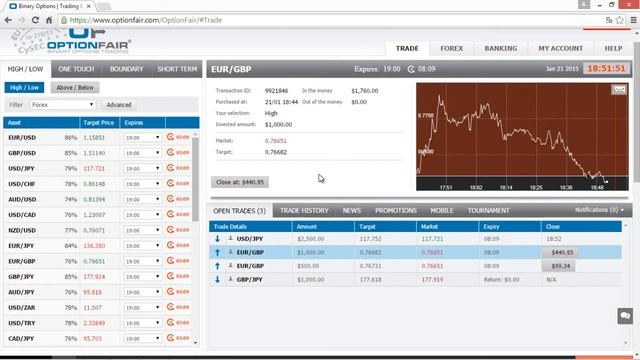Open the TOURNAMENT tab
The width and height of the screenshot is (640, 360).
pos(489,211)
